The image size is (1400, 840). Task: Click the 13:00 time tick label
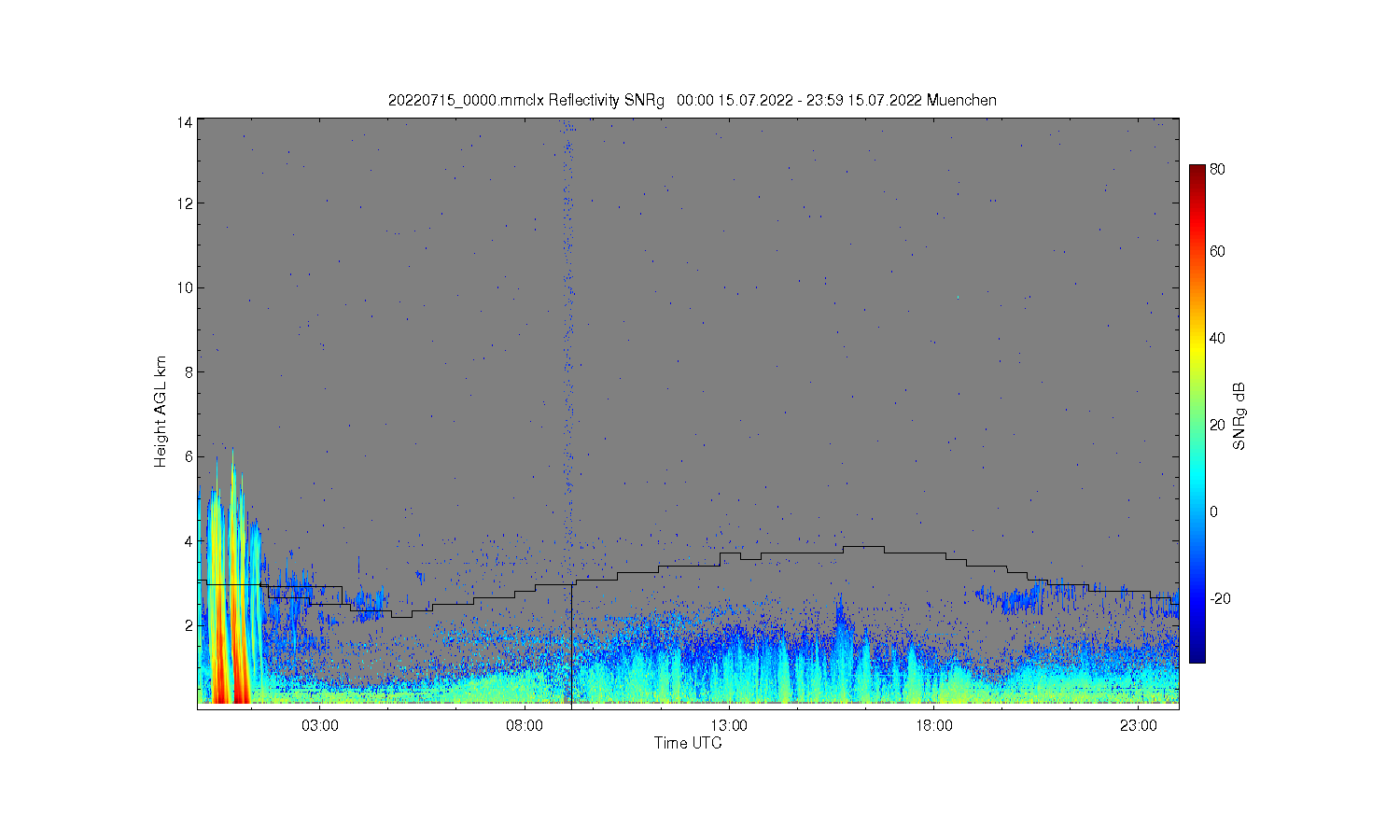[729, 725]
